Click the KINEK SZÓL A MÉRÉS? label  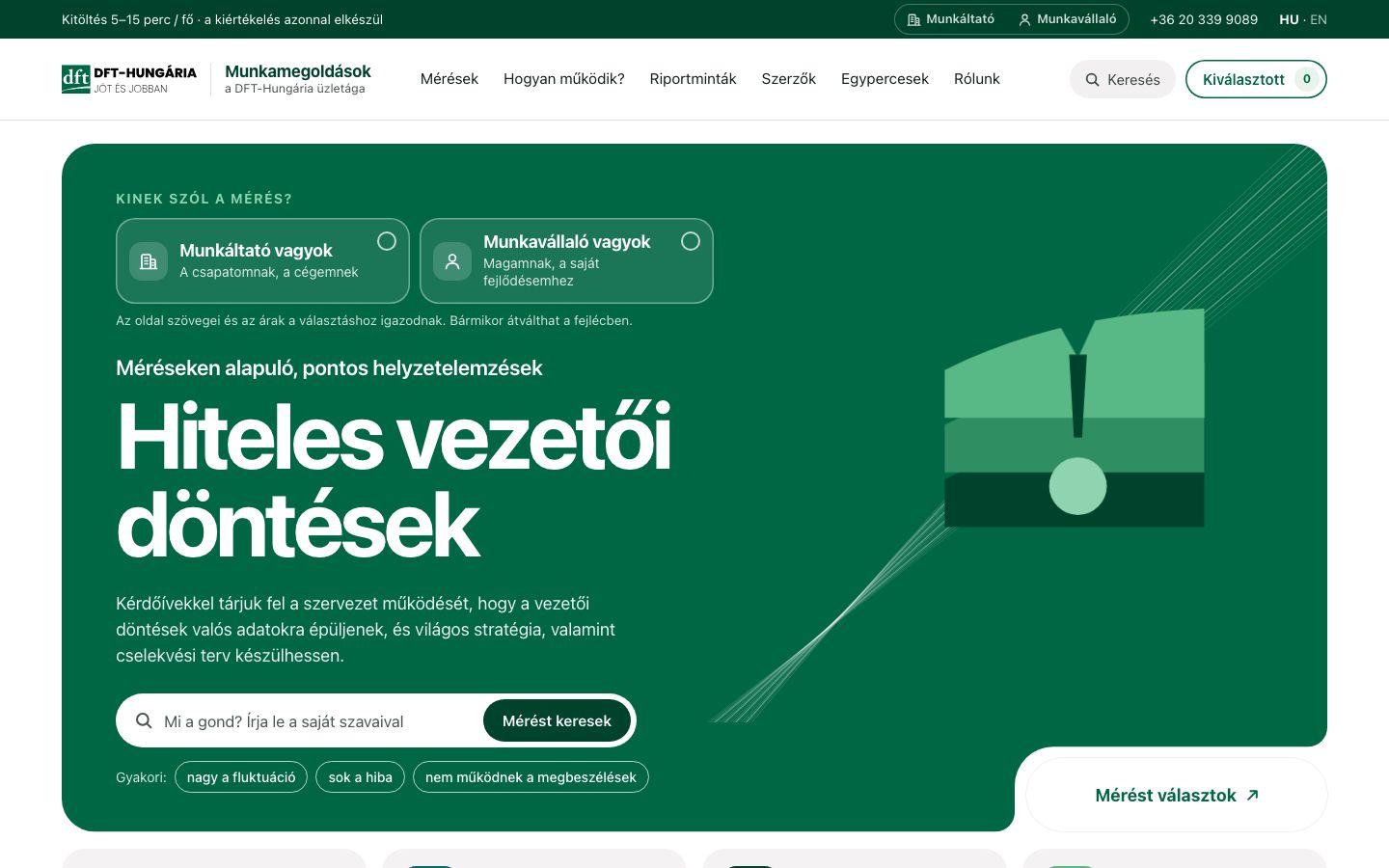[x=204, y=199]
